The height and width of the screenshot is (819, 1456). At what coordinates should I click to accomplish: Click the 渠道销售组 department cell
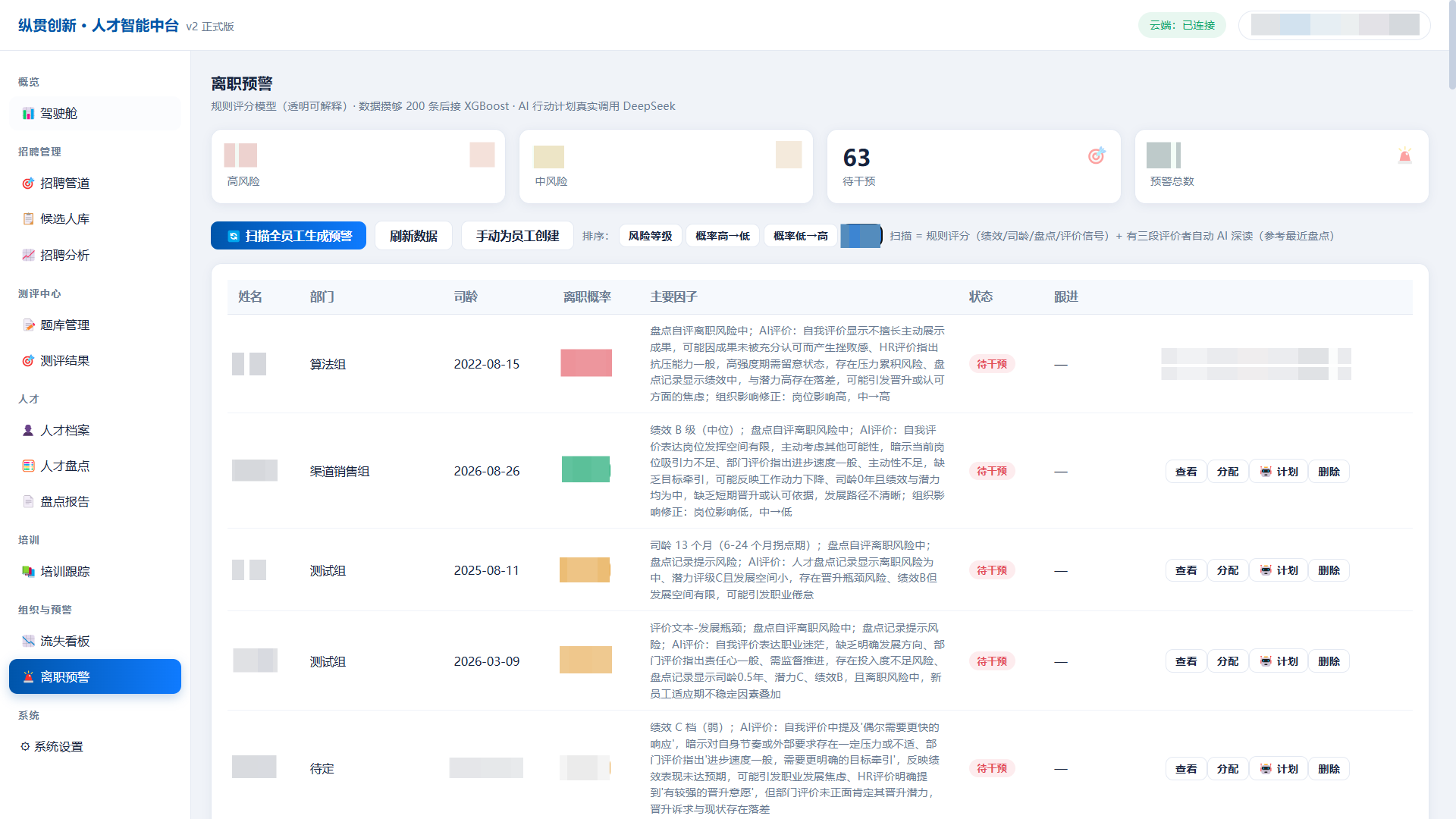[340, 471]
